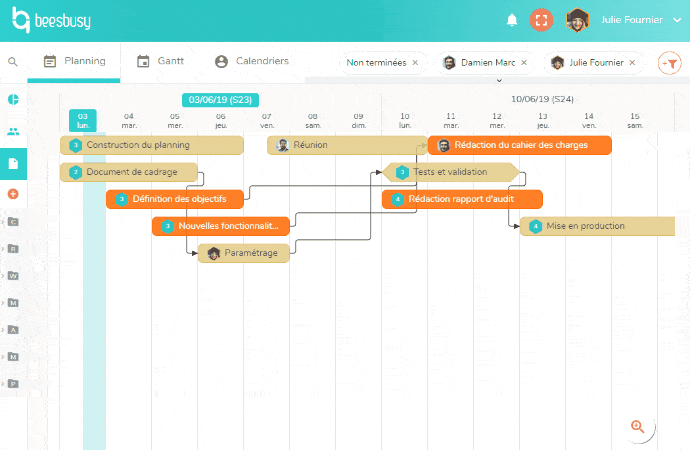This screenshot has height=450, width=690.
Task: Click the Julie Fournier filter chip
Action: tap(594, 62)
